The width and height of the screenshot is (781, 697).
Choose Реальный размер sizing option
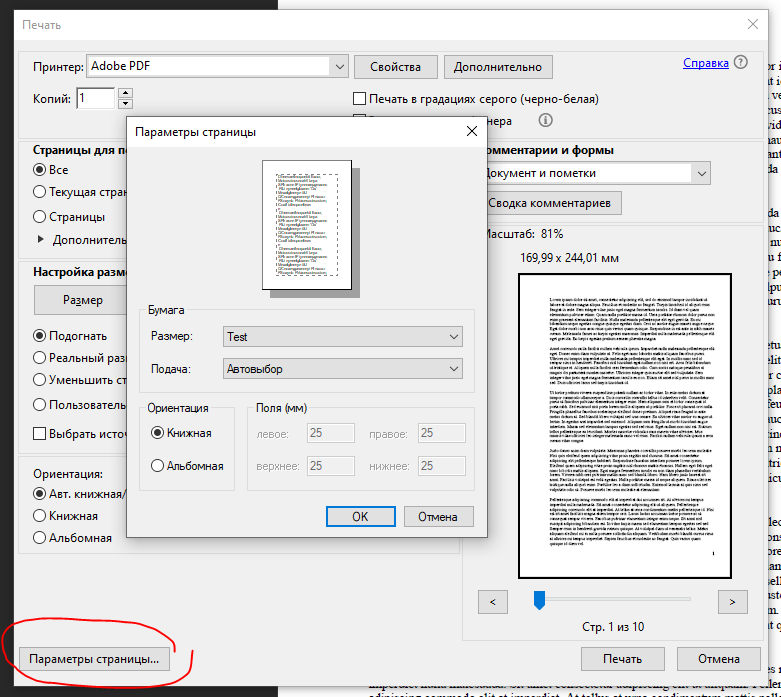click(39, 358)
